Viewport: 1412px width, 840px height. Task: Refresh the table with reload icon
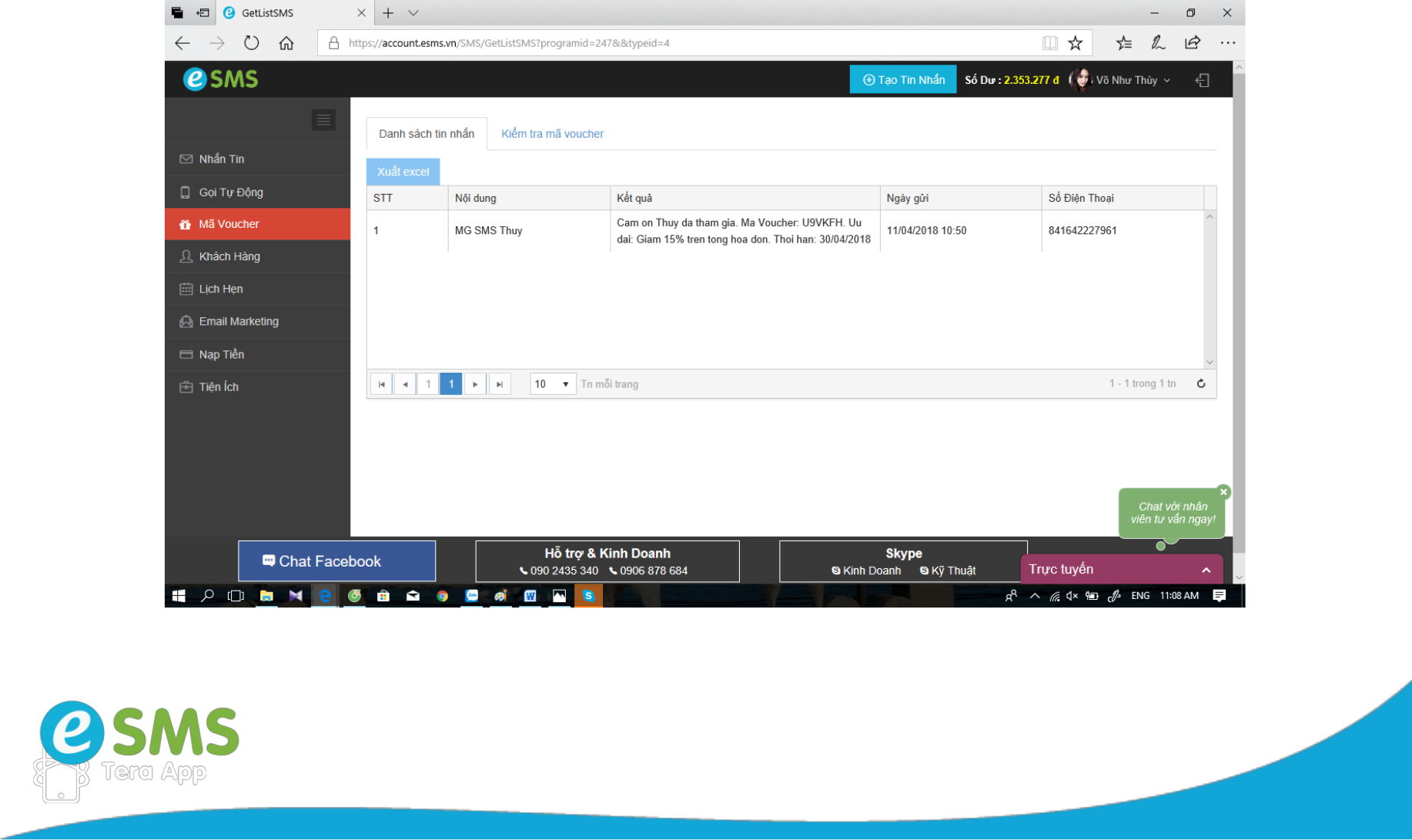pos(1201,383)
